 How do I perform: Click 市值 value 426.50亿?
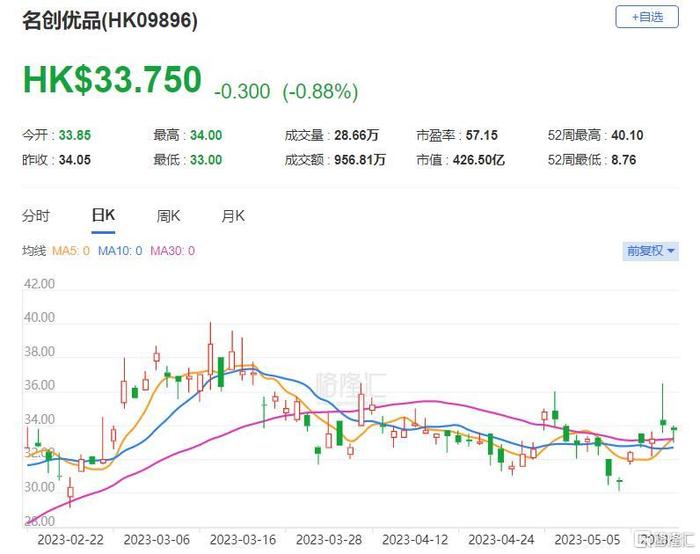479,160
